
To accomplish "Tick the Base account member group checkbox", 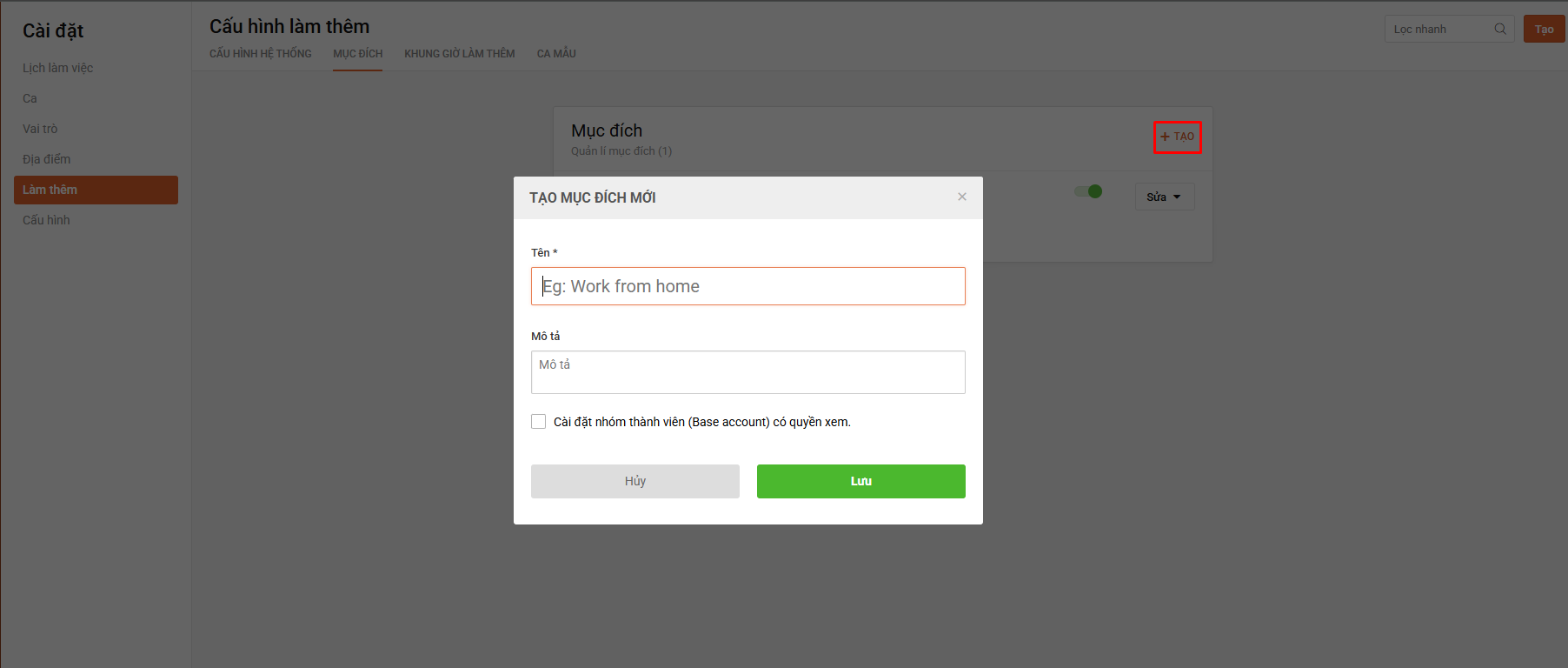I will pyautogui.click(x=538, y=422).
